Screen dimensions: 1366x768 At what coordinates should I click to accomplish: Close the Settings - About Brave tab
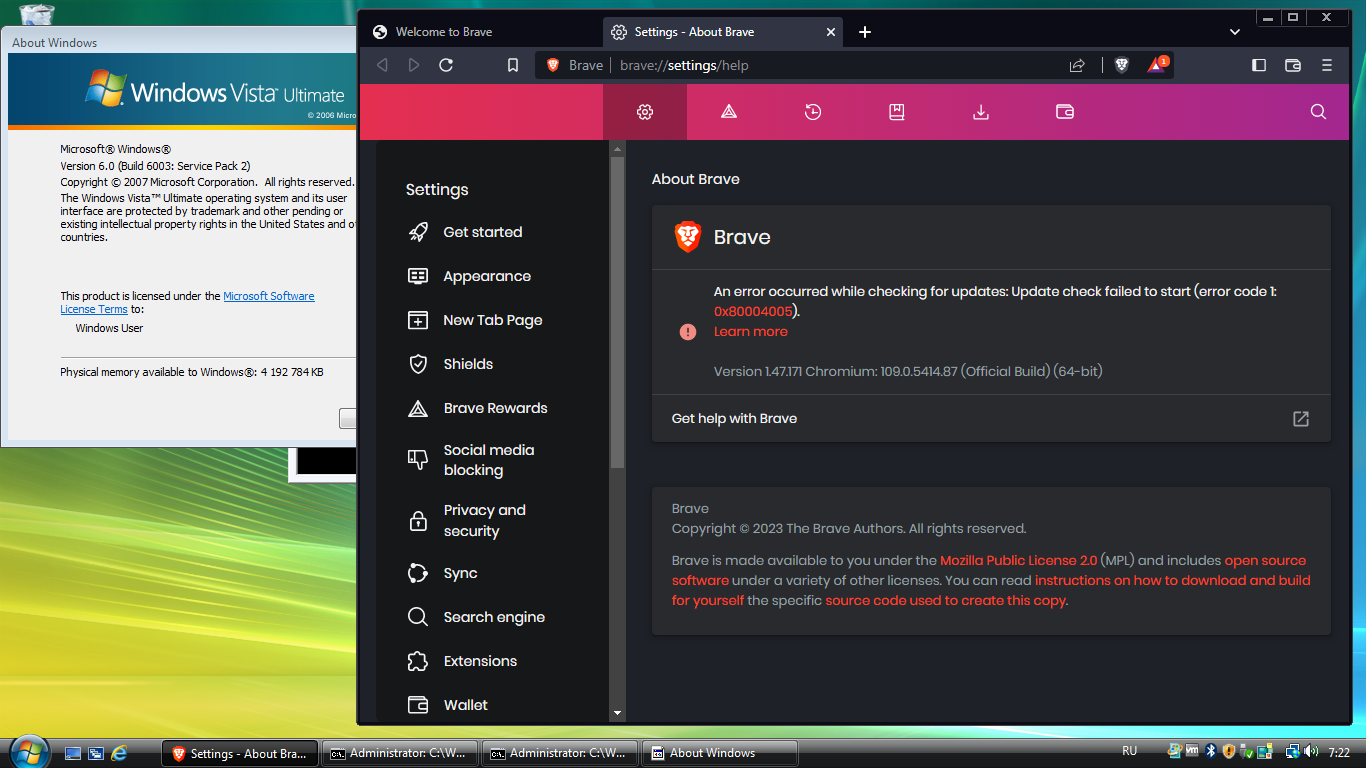(x=830, y=32)
